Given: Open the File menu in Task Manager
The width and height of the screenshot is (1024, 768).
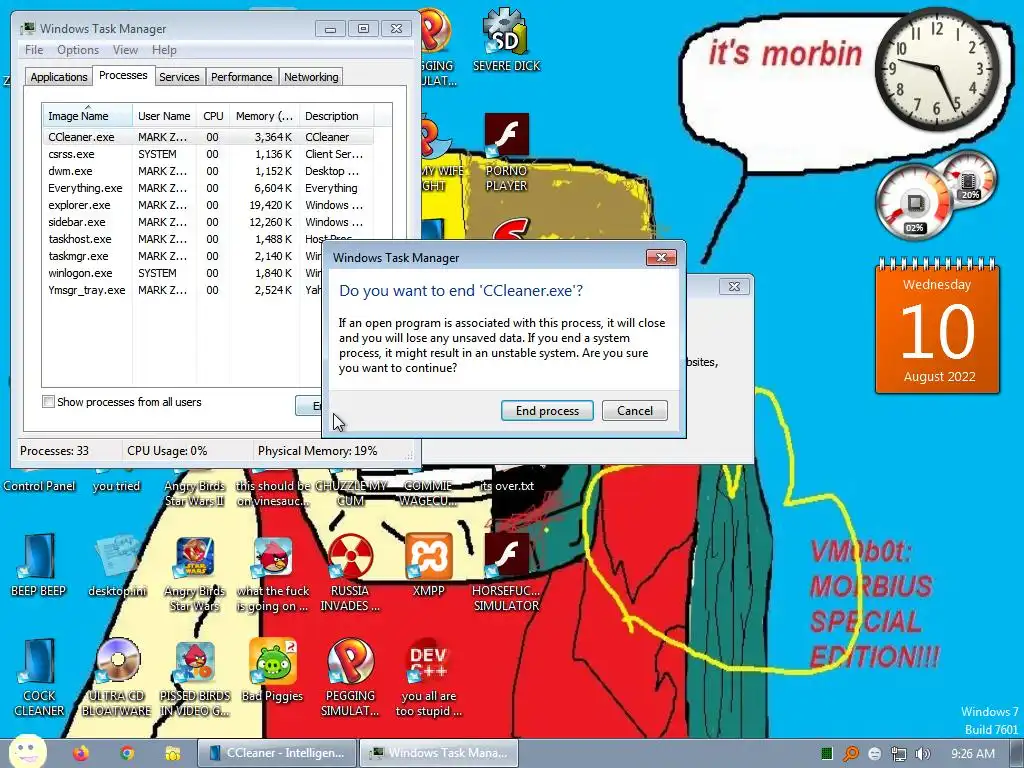Looking at the screenshot, I should [34, 50].
